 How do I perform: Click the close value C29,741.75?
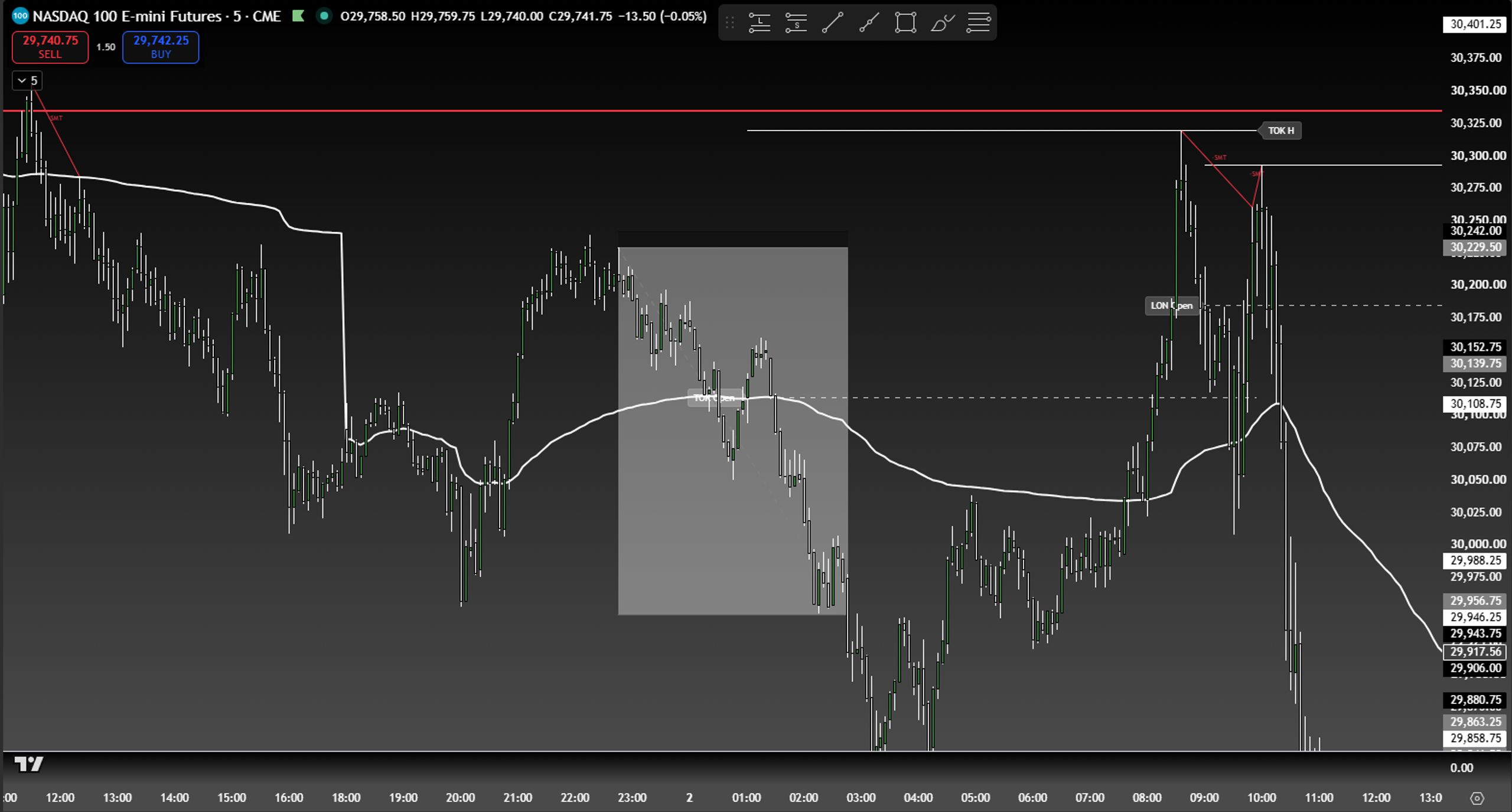(x=580, y=17)
